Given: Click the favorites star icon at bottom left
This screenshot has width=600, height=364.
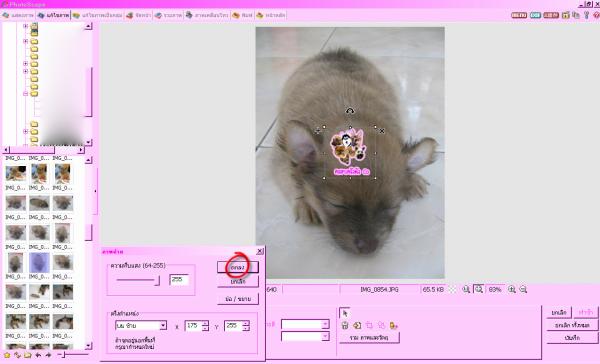Looking at the screenshot, I should [x=7, y=355].
